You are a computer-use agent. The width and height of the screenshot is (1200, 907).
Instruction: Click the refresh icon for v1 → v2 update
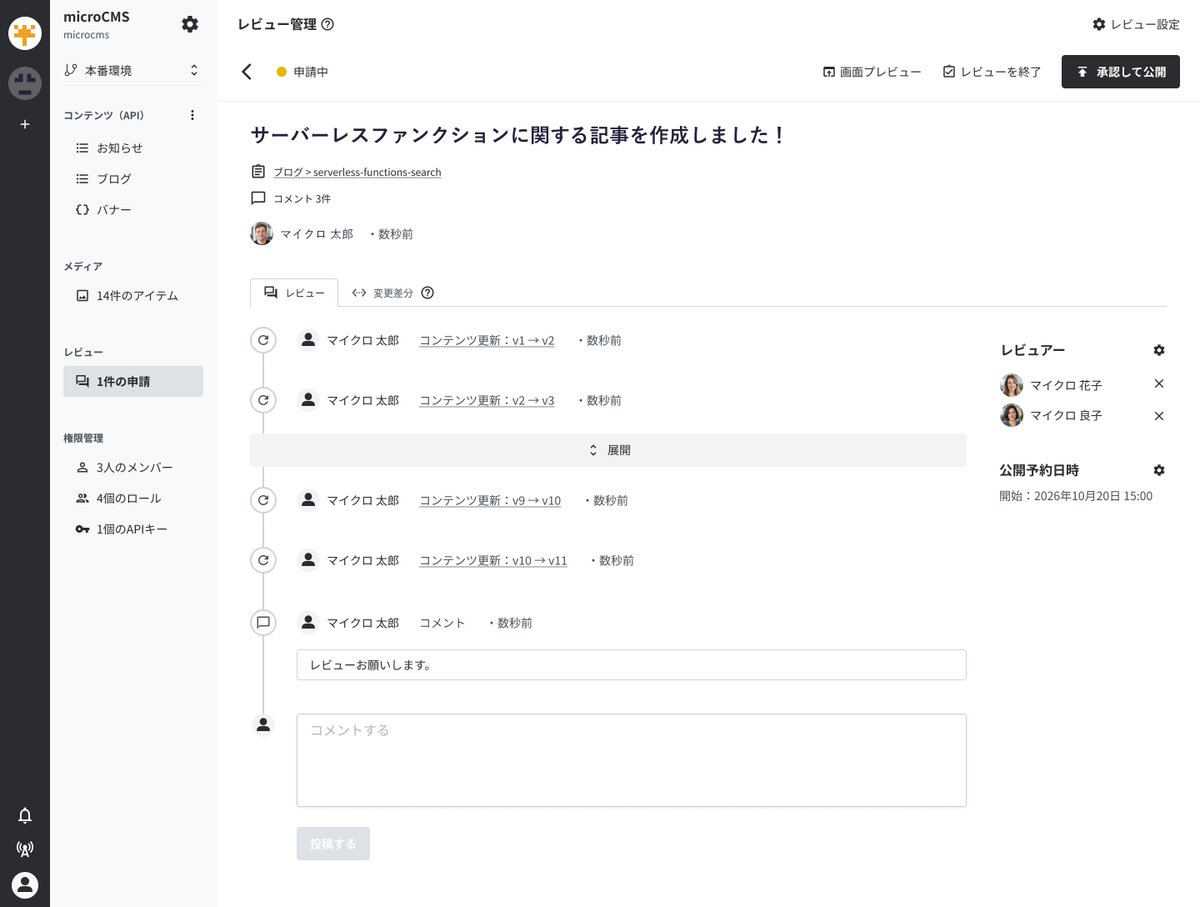pos(263,340)
